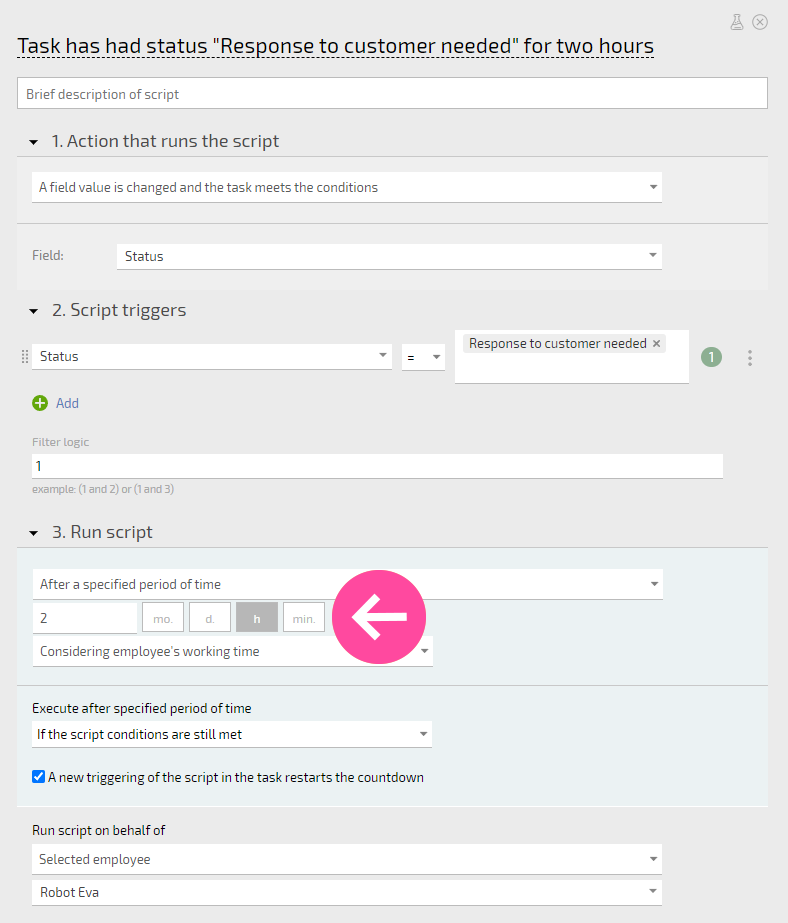The height and width of the screenshot is (923, 788).
Task: Collapse section '1. Action that runs the script'
Action: [x=34, y=142]
